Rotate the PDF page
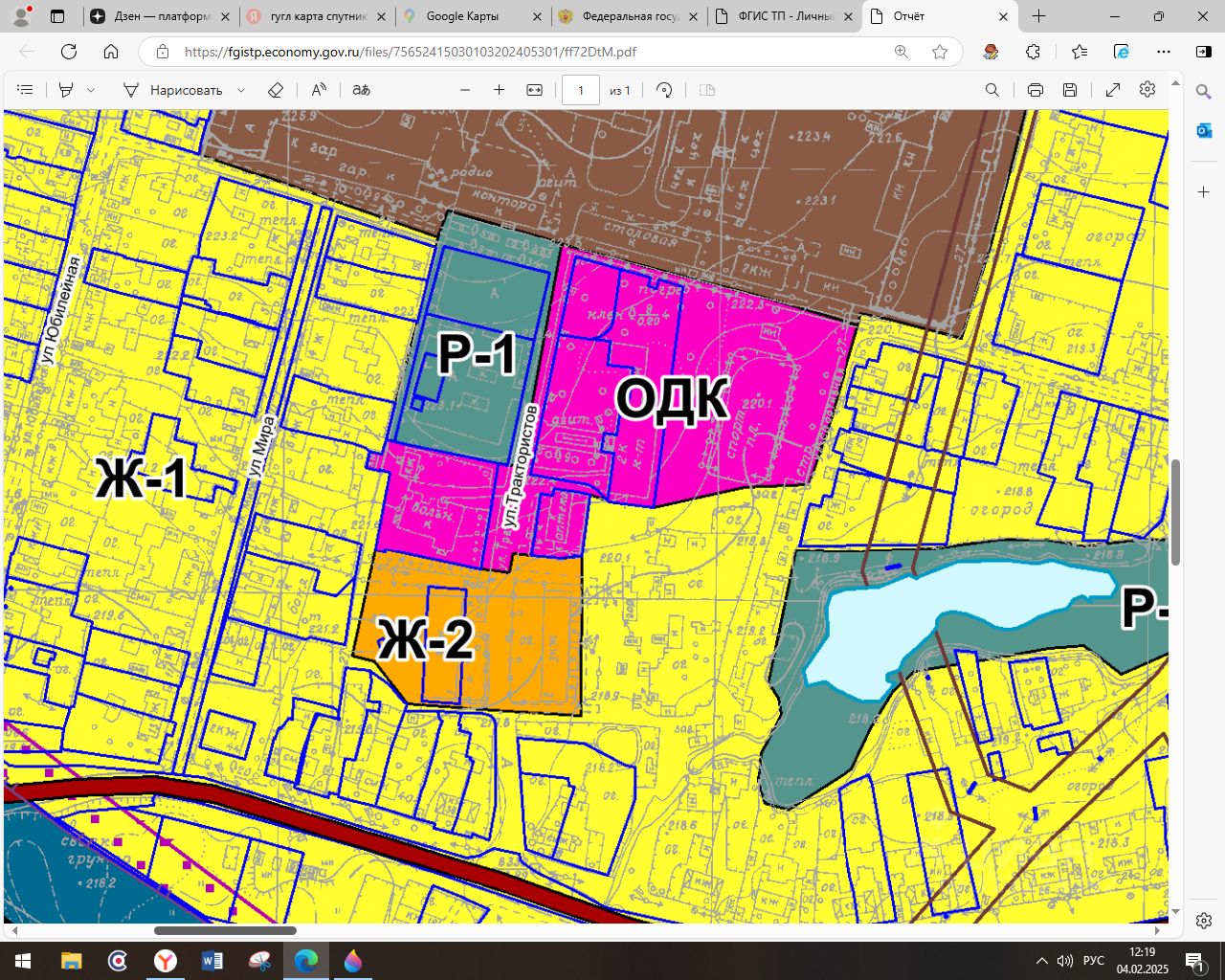 (664, 90)
